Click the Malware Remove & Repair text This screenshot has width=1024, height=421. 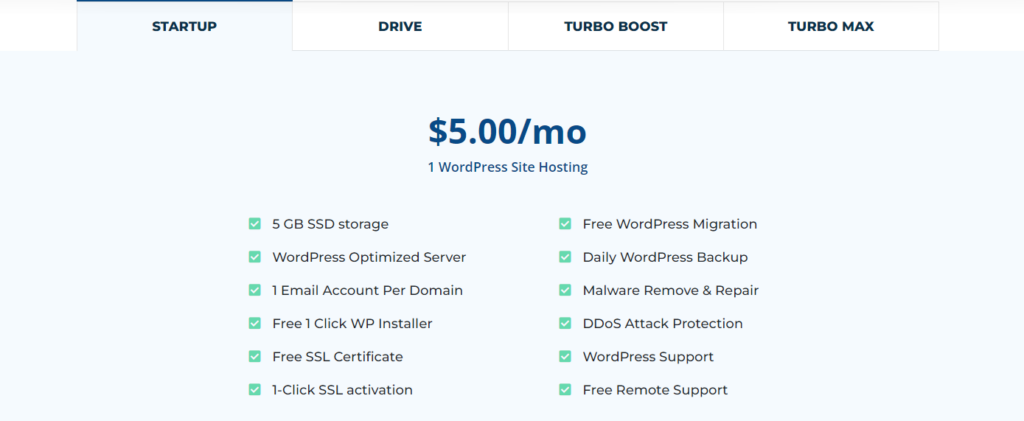pos(671,291)
